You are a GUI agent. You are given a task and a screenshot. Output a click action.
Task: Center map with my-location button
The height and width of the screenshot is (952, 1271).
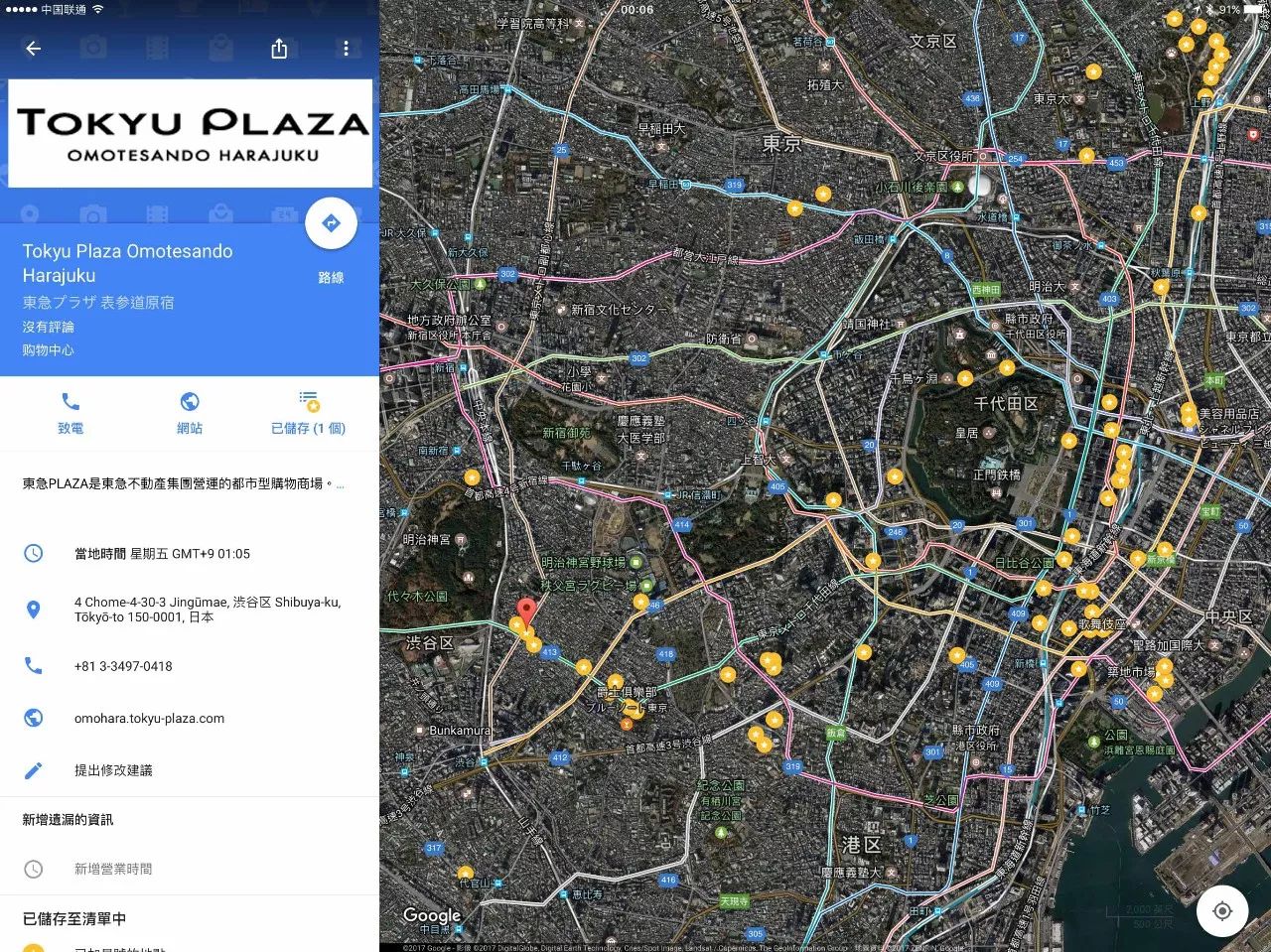[1222, 911]
